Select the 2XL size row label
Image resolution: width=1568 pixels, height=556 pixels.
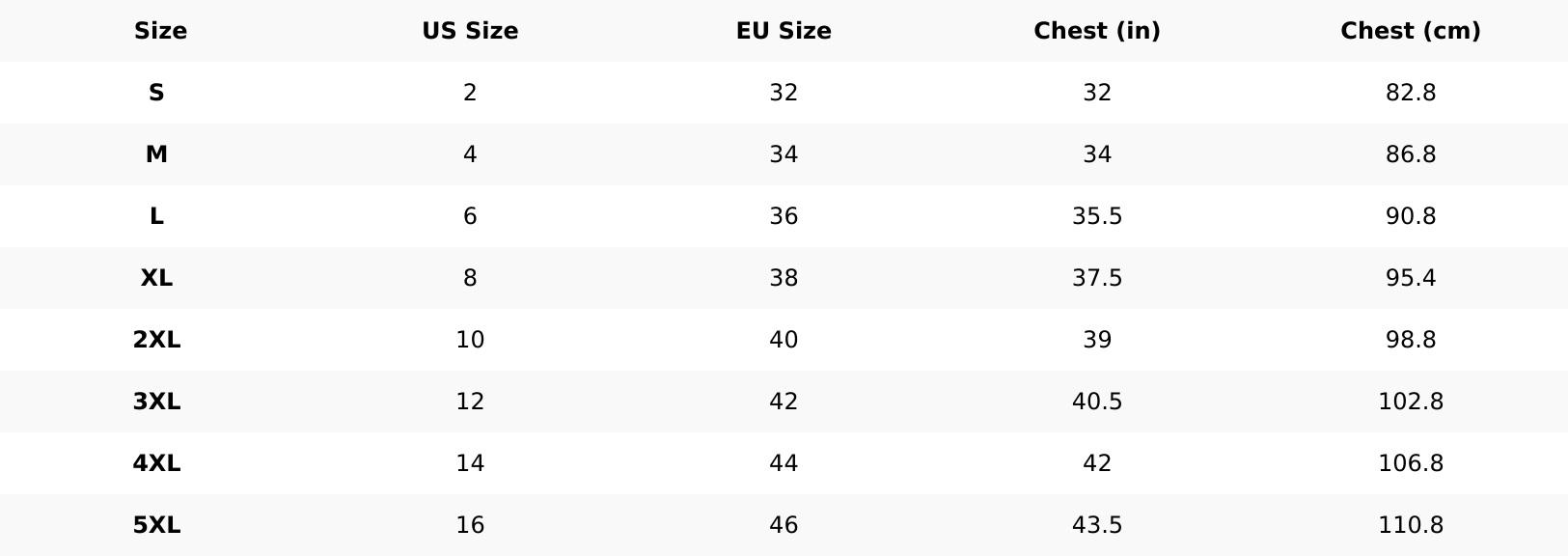[x=156, y=340]
